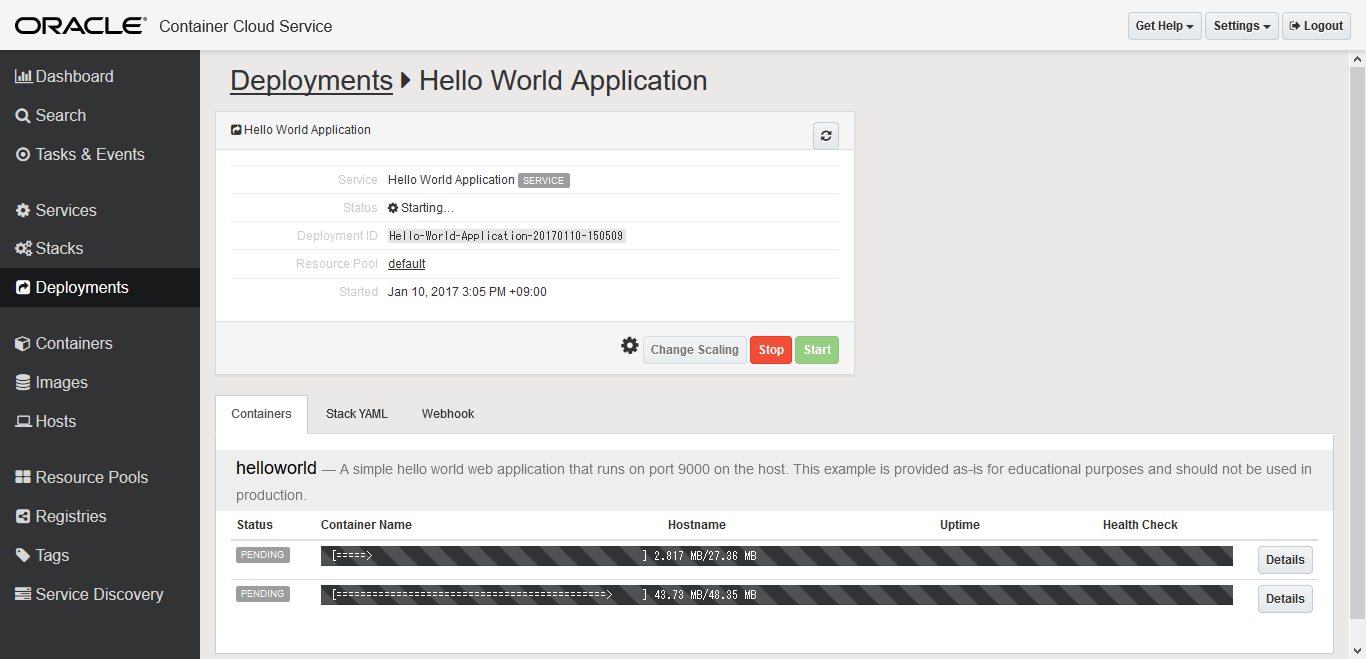The width and height of the screenshot is (1366, 659).
Task: Click the Oracle logo
Action: click(80, 26)
